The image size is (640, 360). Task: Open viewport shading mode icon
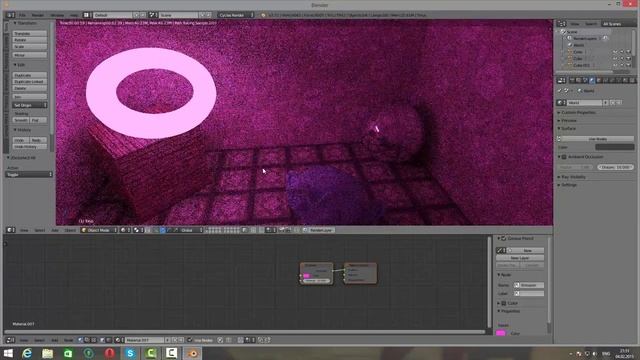(124, 230)
